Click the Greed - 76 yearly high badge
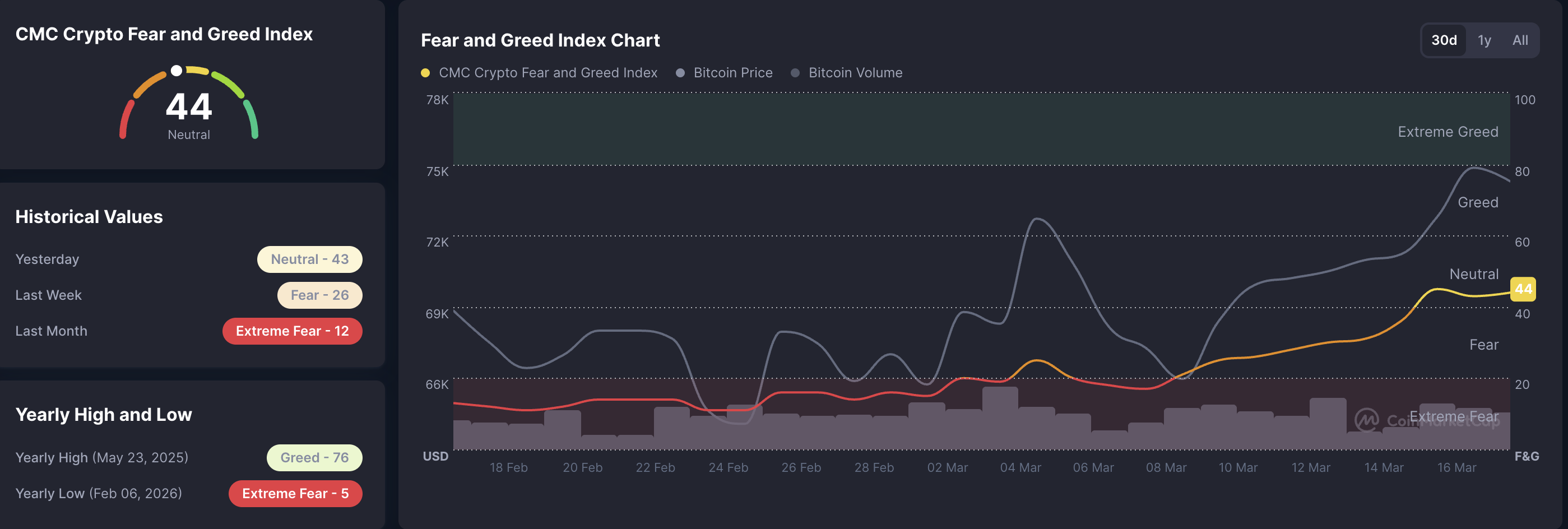1568x529 pixels. tap(314, 458)
